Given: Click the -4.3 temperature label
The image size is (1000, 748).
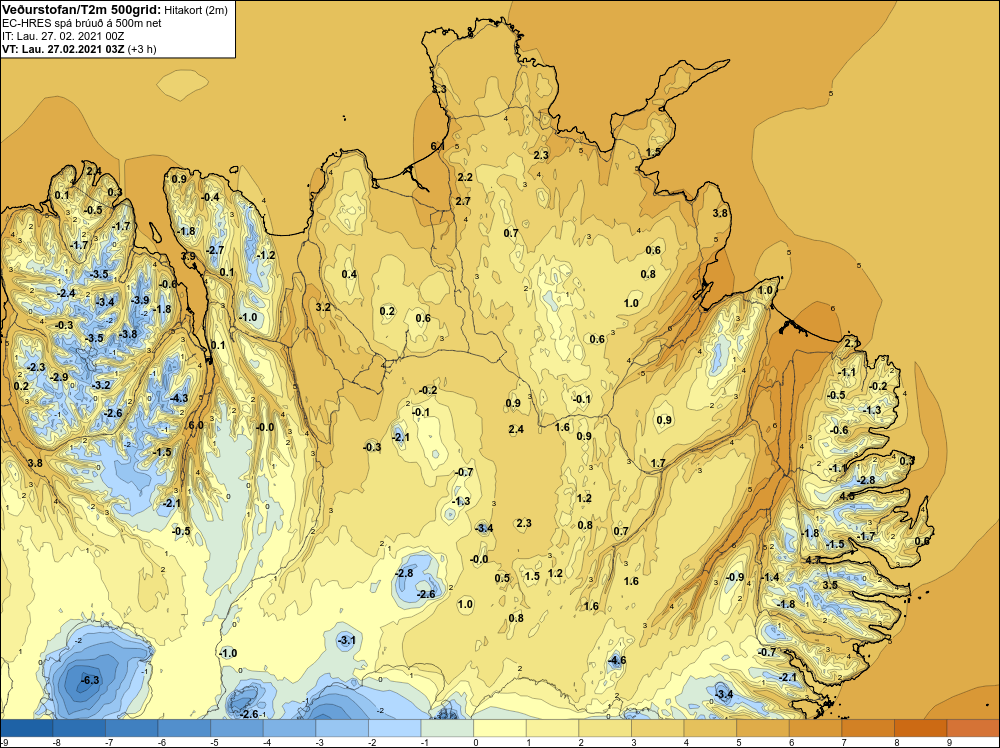Looking at the screenshot, I should click(179, 398).
